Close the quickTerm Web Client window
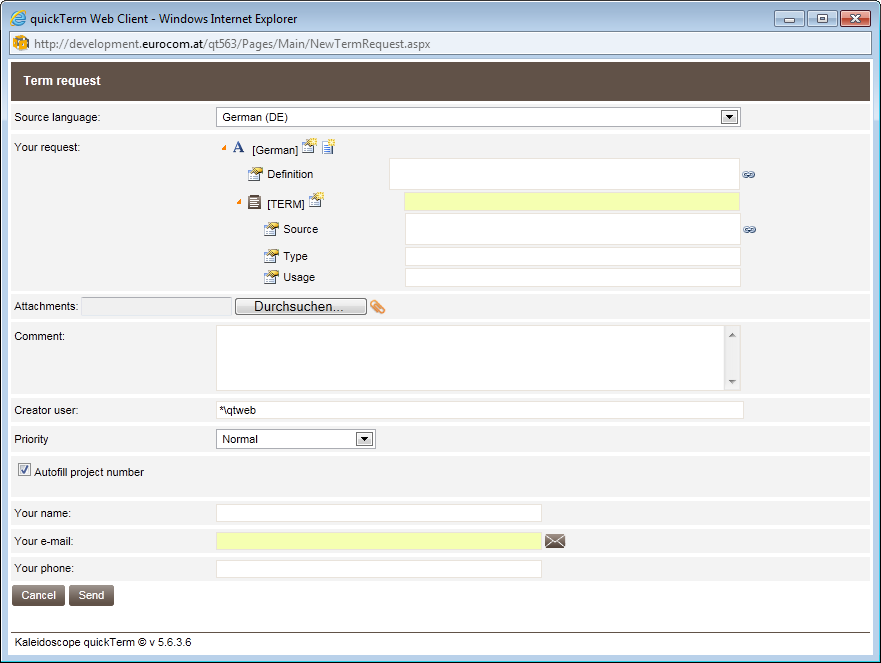The image size is (881, 663). click(855, 19)
